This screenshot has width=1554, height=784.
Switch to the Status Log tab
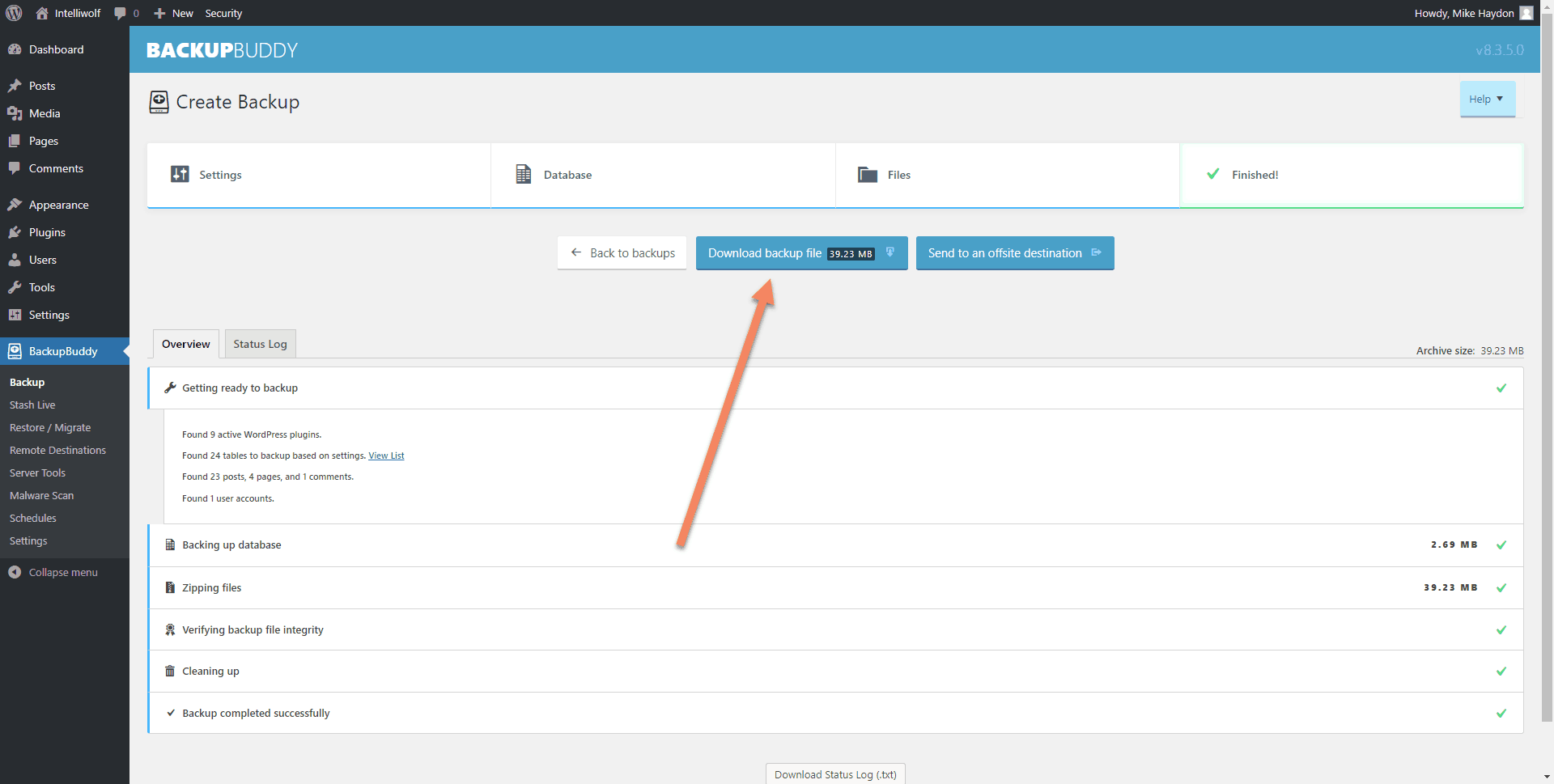[x=259, y=343]
